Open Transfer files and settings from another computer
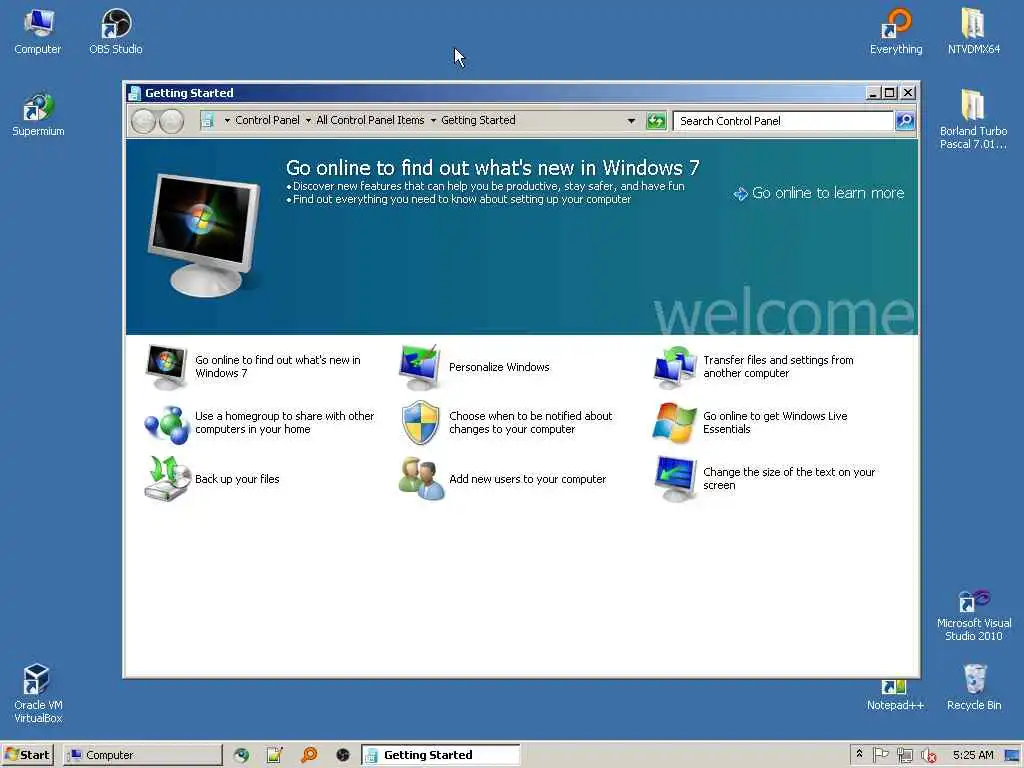 tap(778, 366)
